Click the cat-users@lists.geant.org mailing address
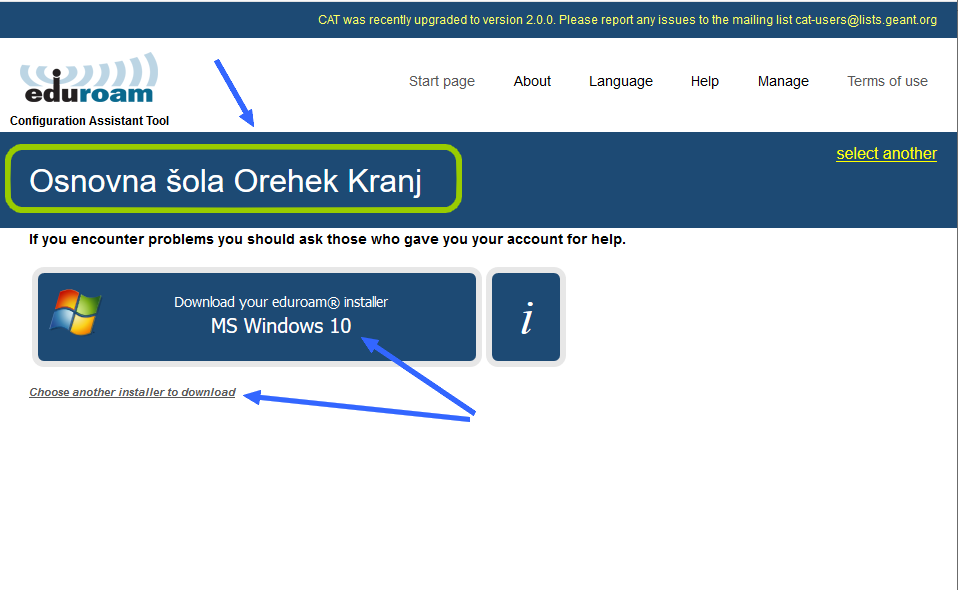Image resolution: width=958 pixels, height=590 pixels. click(866, 20)
